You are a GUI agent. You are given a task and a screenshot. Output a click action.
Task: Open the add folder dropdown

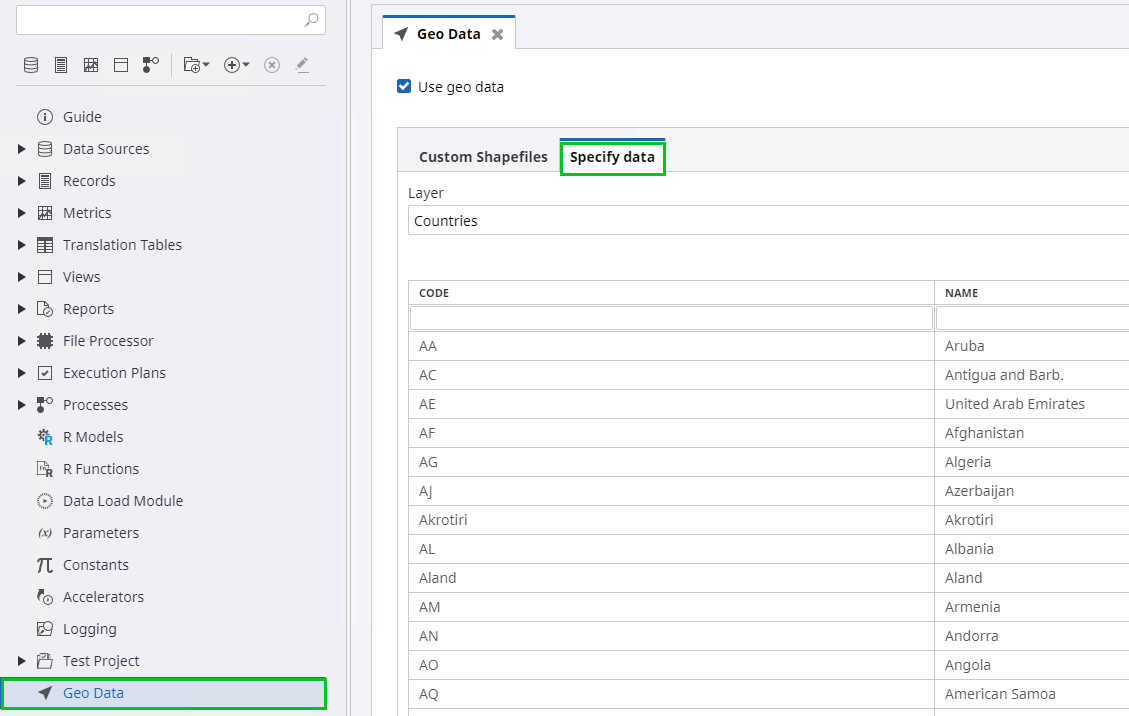coord(197,65)
